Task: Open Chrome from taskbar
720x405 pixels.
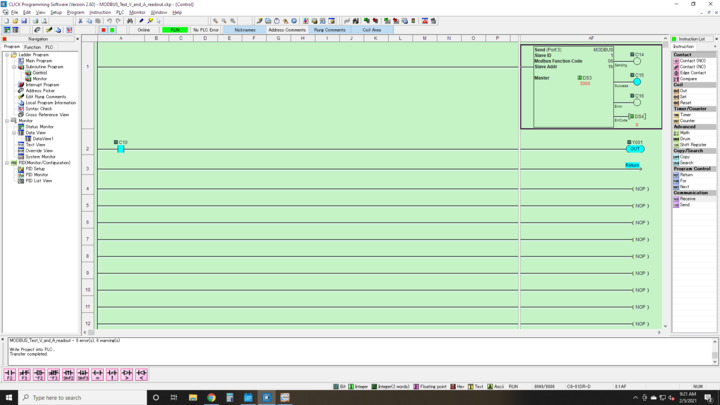Action: click(x=211, y=398)
